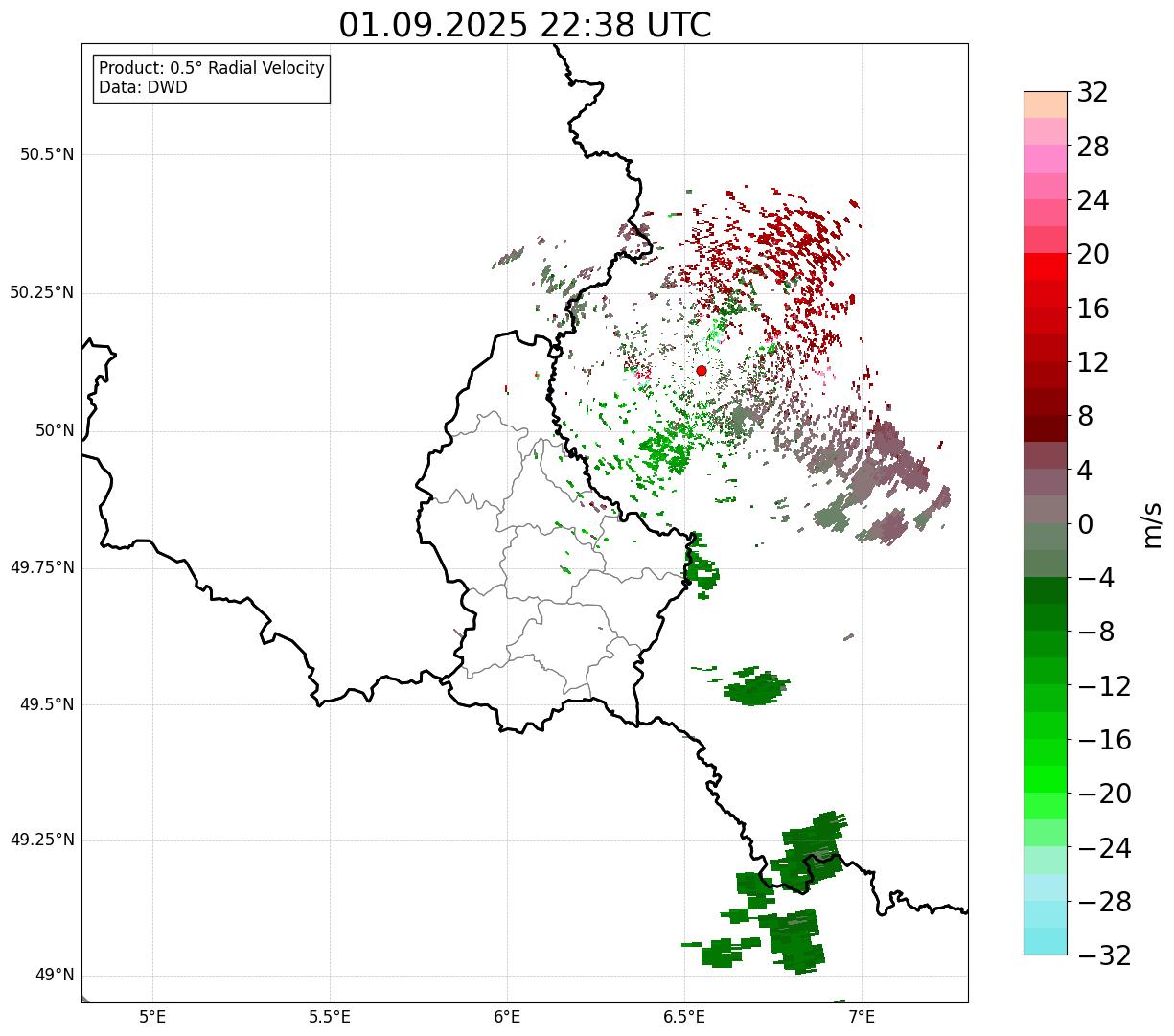This screenshot has height=1036, width=1174.
Task: Click the 49.75°N latitude label
Action: (42, 567)
